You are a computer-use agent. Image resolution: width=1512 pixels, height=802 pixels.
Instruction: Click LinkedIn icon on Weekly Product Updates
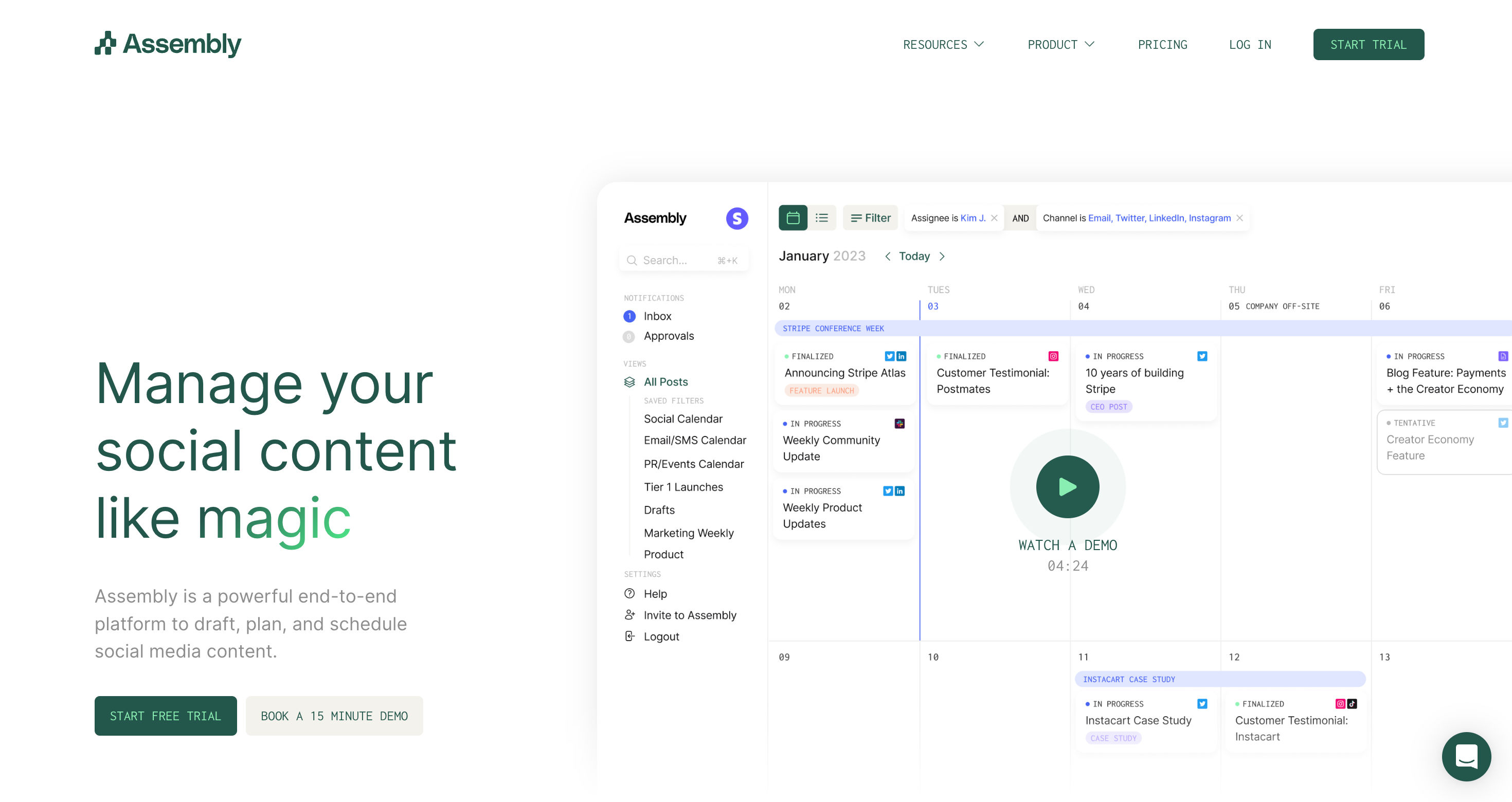pyautogui.click(x=899, y=491)
